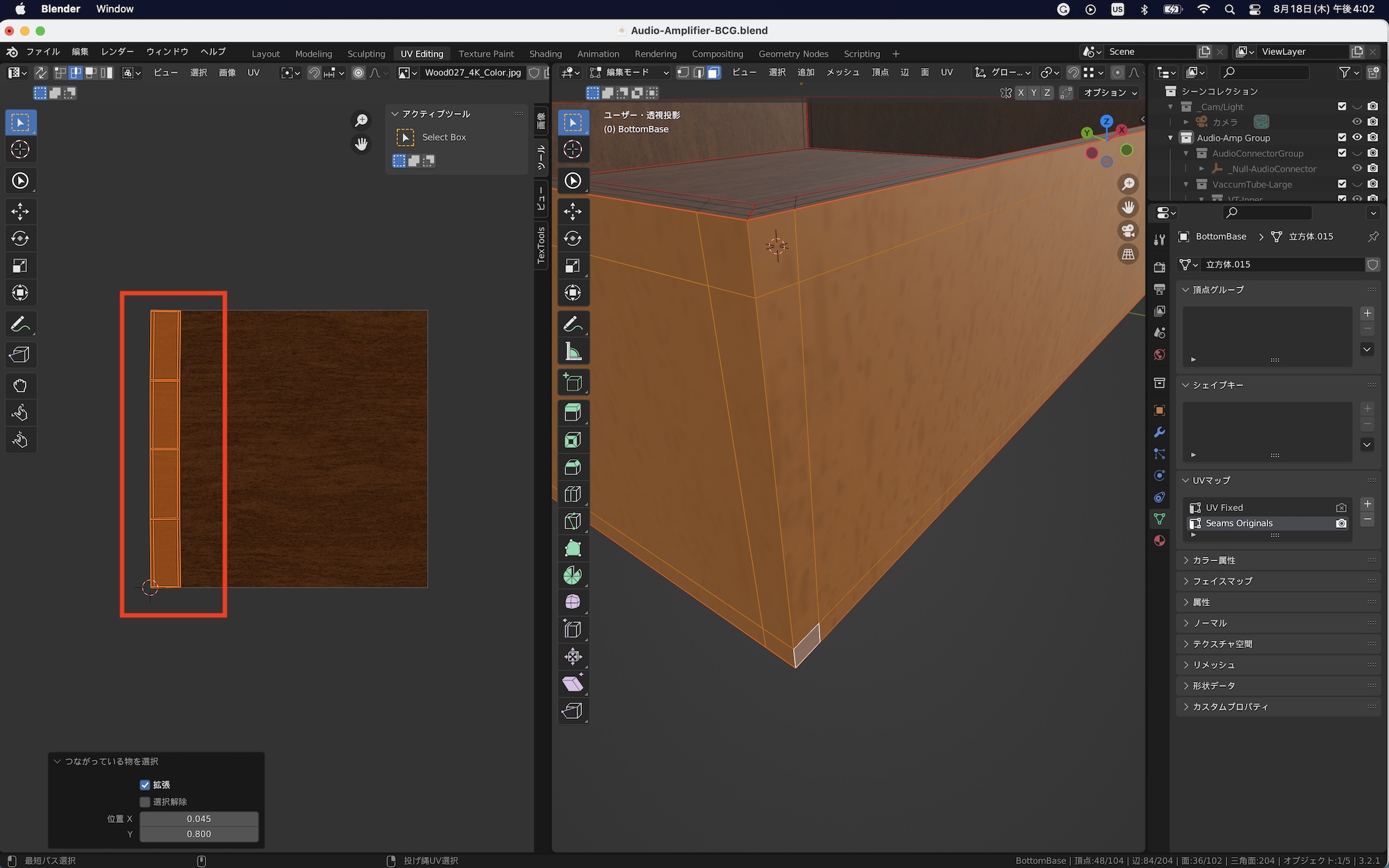Activate the Extrude Region tool

pyautogui.click(x=573, y=413)
